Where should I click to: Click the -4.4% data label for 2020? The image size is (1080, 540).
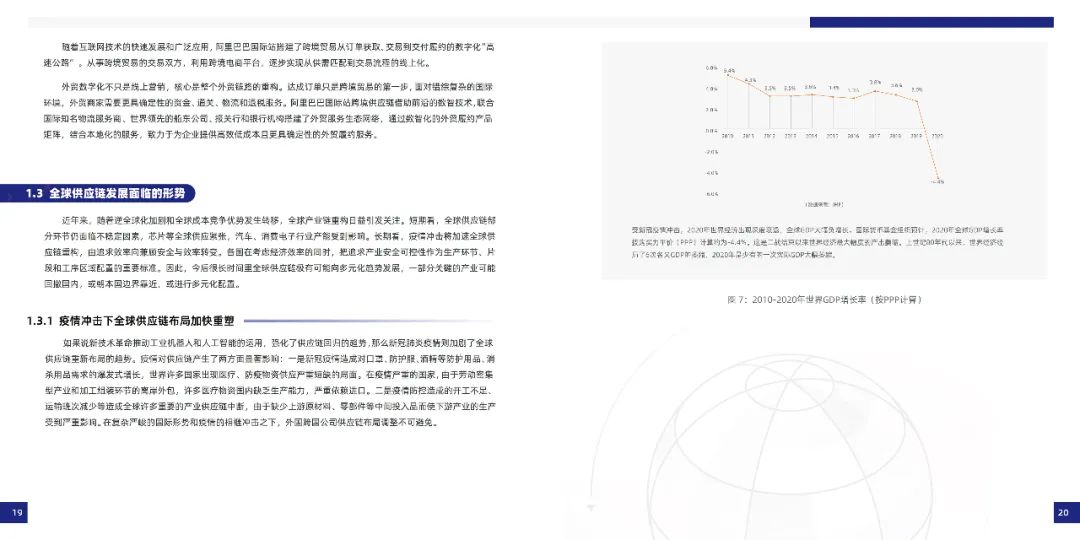click(x=938, y=182)
